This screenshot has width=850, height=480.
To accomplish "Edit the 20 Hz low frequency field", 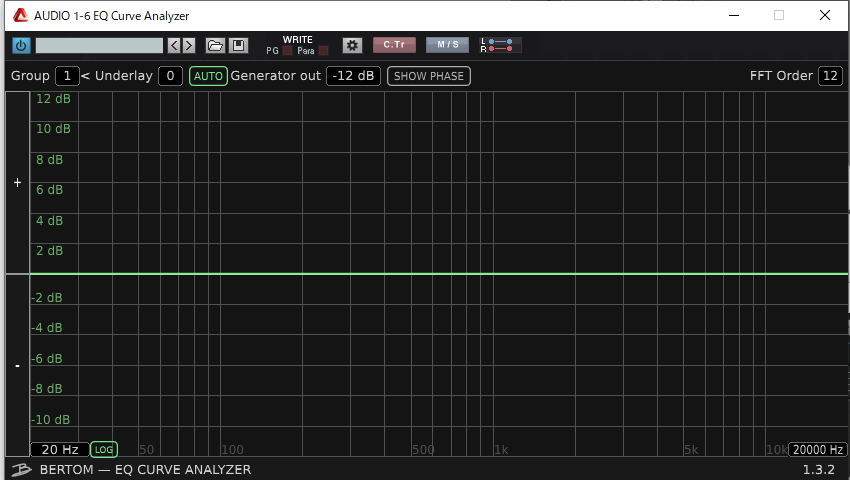I will coord(60,450).
